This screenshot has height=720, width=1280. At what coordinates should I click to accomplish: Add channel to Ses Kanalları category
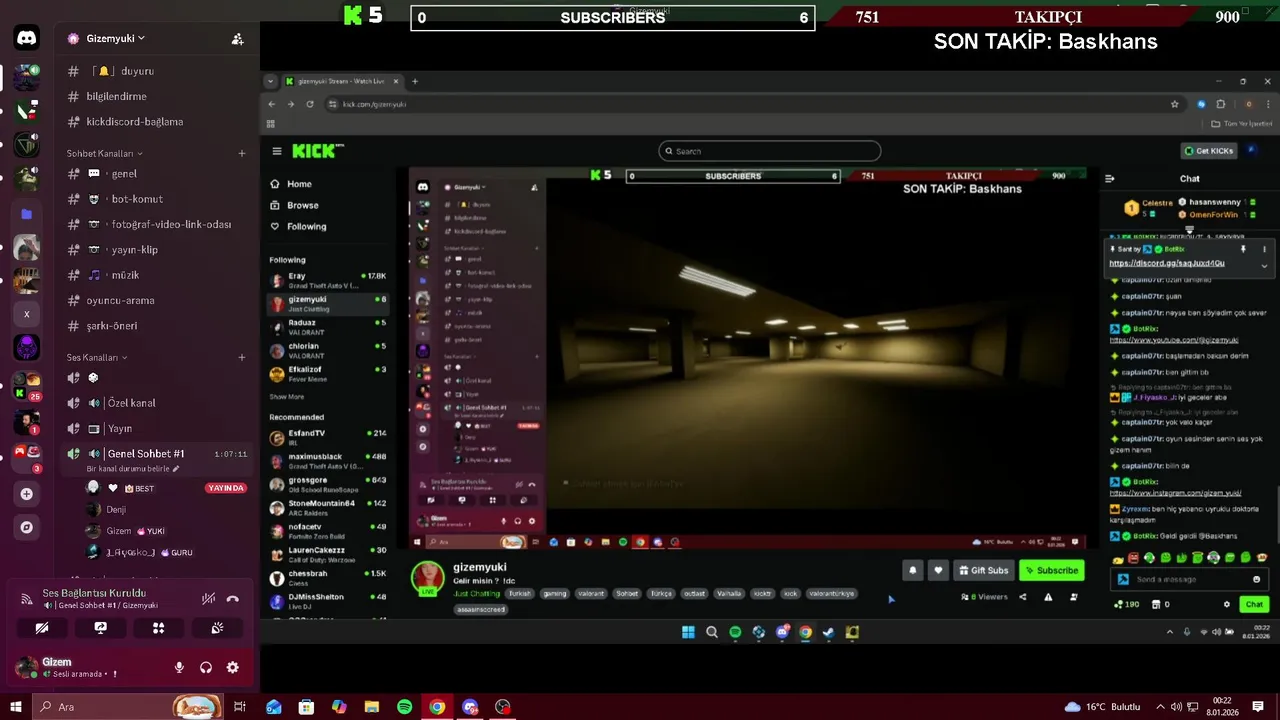(241, 357)
